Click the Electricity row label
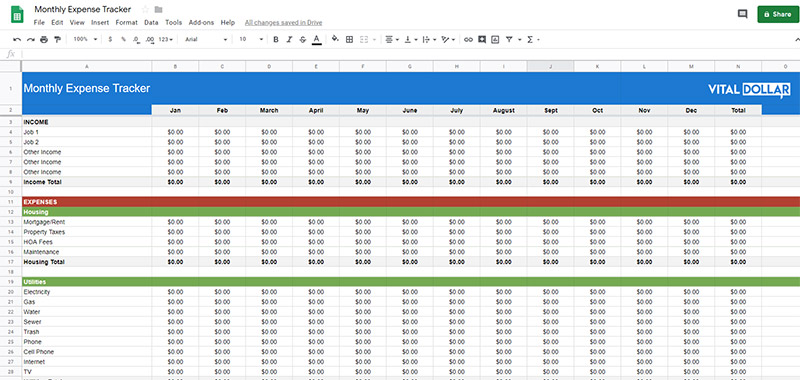The height and width of the screenshot is (380, 800). click(x=37, y=292)
